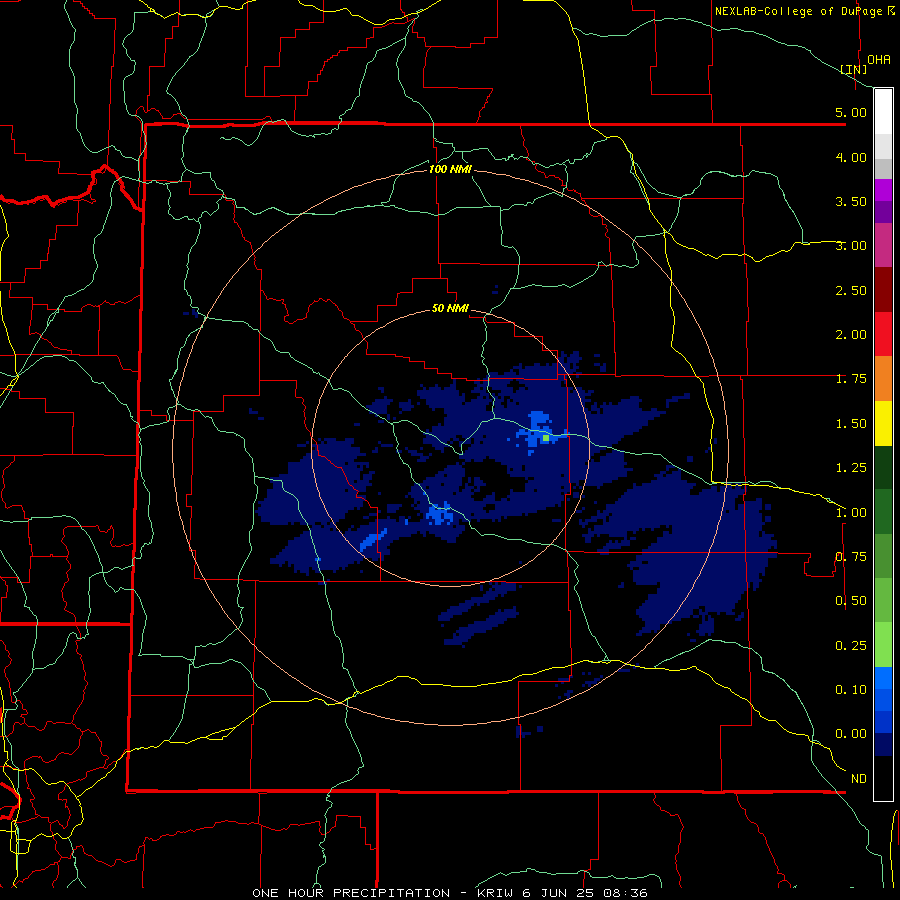Click the OHA product label above legend

point(879,59)
